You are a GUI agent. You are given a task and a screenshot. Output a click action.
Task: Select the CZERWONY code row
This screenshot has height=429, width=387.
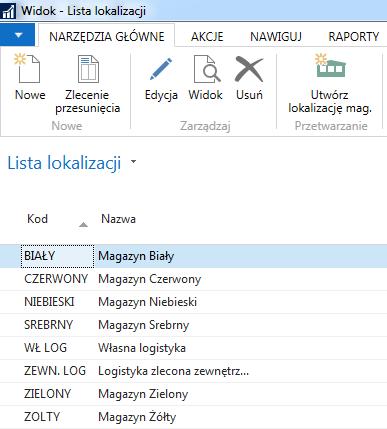57,279
